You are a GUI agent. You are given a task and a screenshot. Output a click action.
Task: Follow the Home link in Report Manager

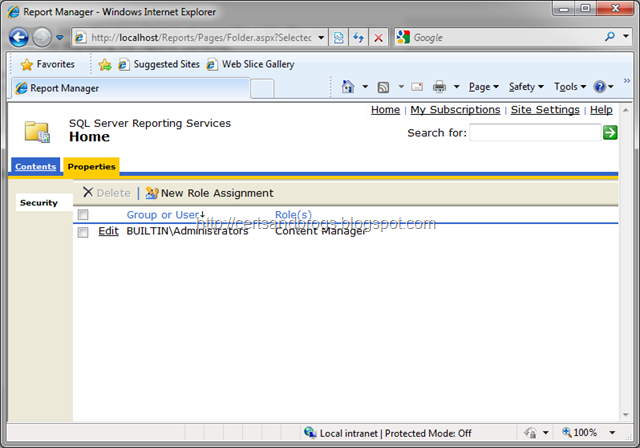click(x=385, y=110)
